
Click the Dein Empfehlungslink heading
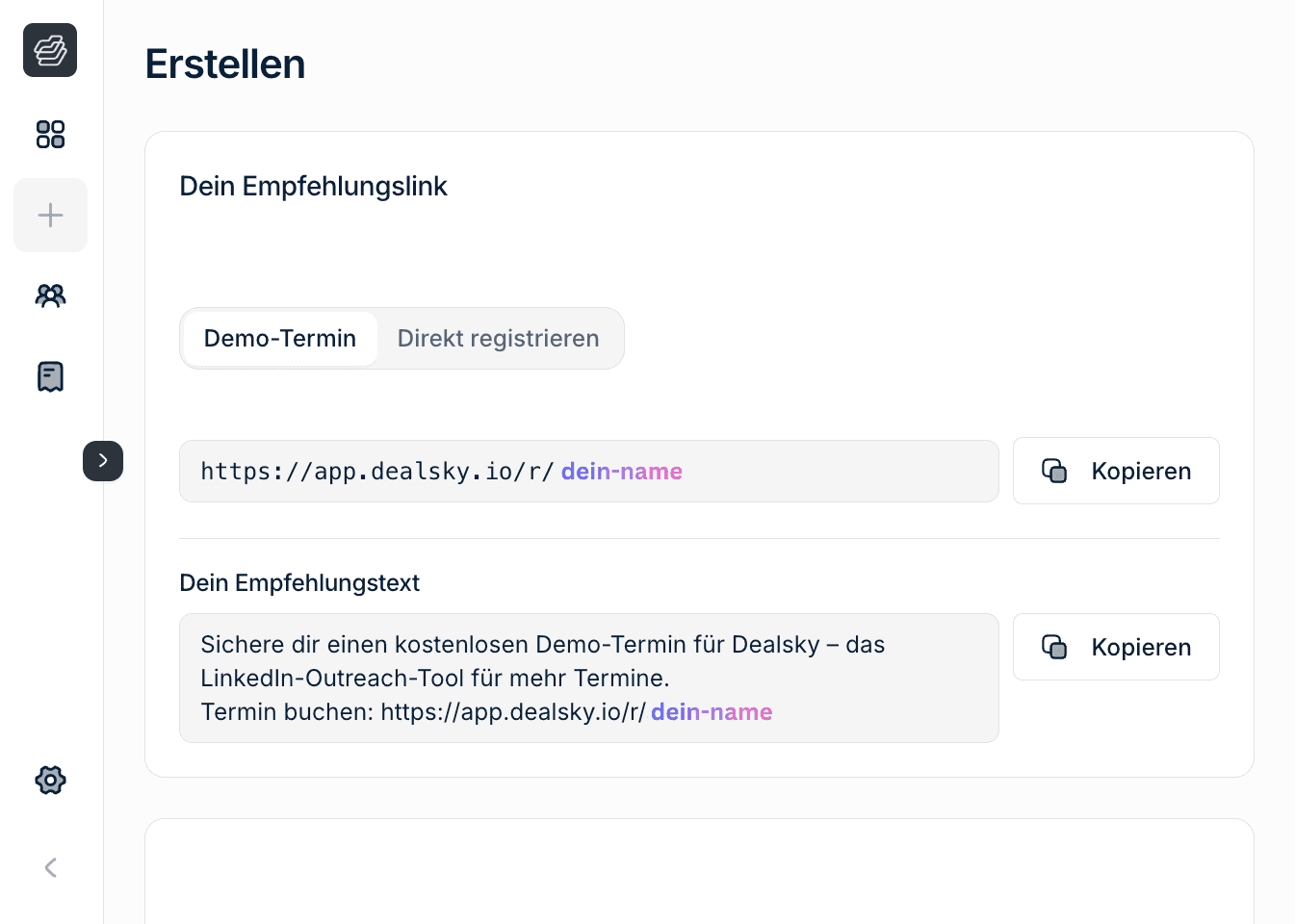pos(313,186)
